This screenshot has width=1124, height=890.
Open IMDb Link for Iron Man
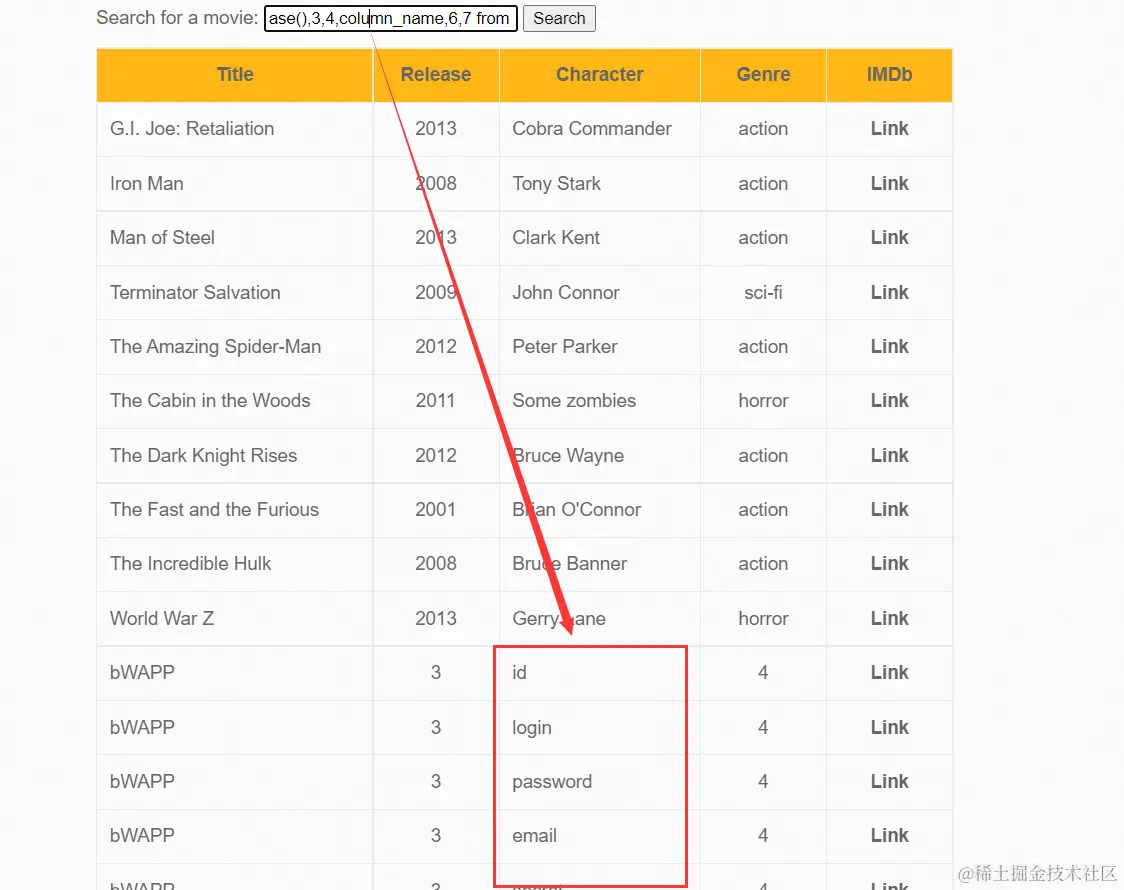889,183
